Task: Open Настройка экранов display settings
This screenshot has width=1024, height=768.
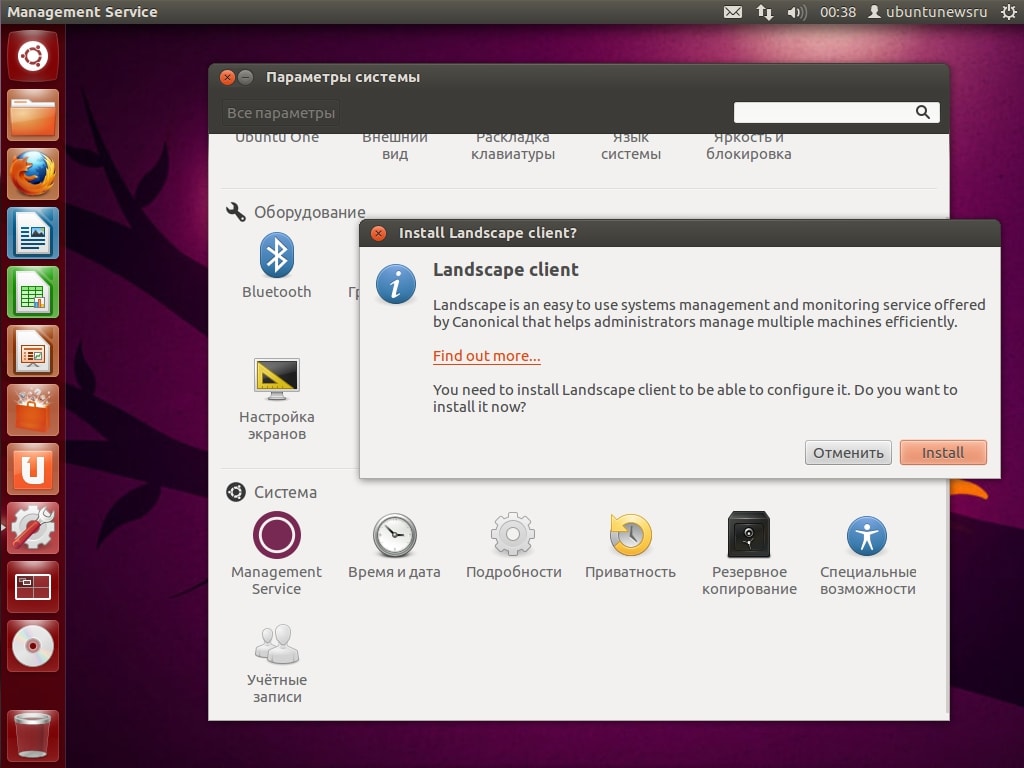Action: point(276,400)
